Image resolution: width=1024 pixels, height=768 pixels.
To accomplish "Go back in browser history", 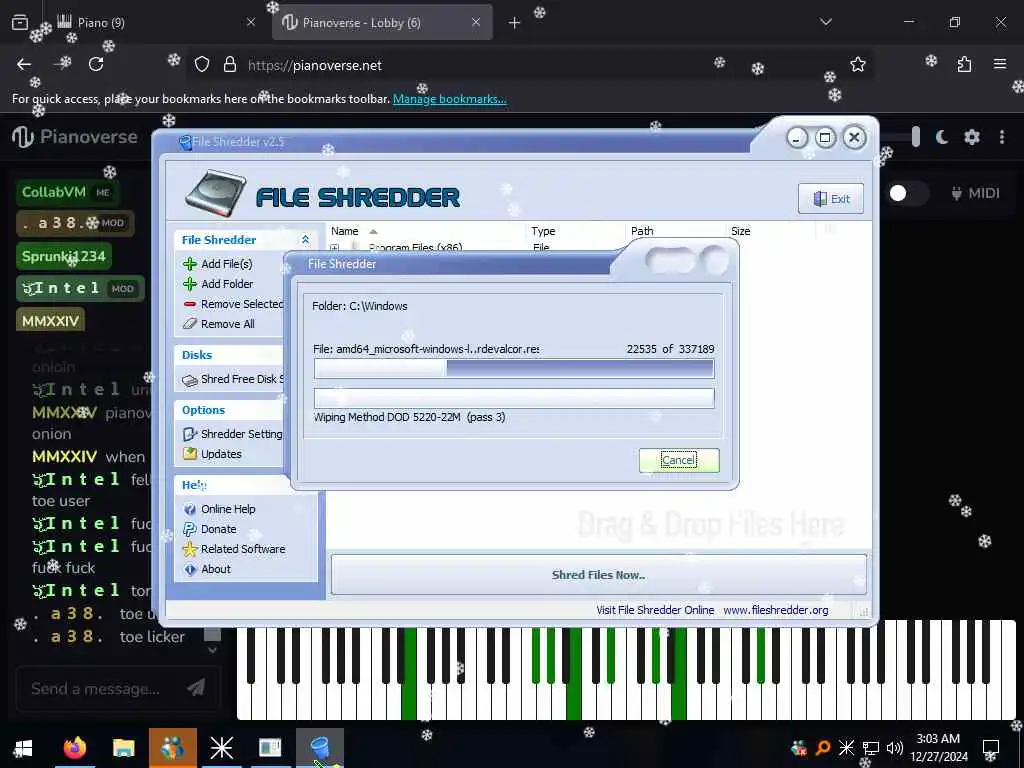I will (24, 64).
